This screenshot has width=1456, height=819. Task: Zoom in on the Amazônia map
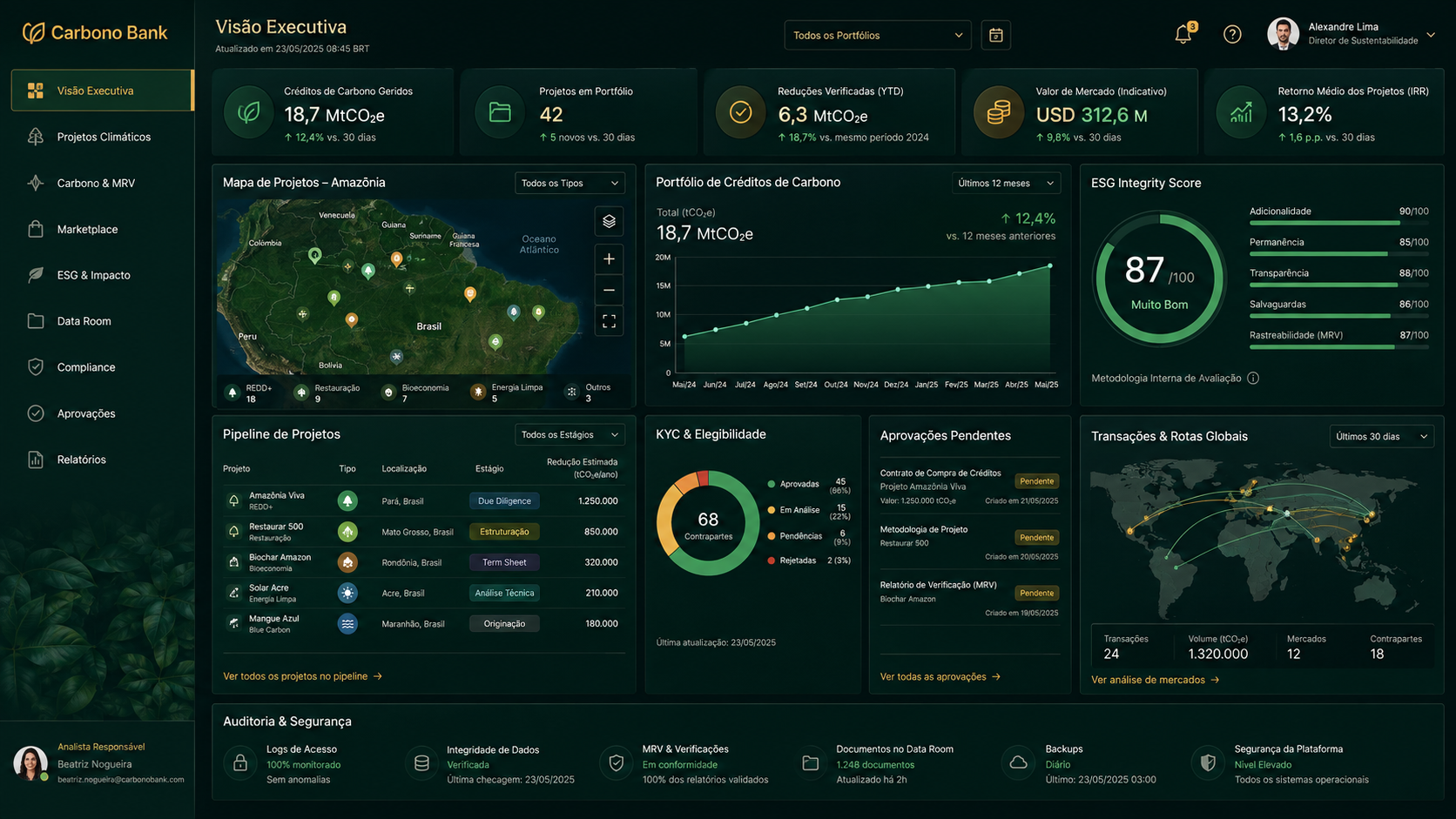[609, 258]
